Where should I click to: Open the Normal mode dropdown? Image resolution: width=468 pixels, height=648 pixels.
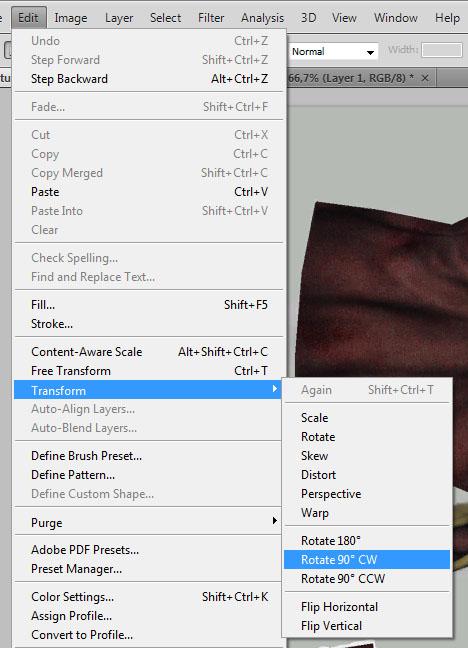pos(333,52)
